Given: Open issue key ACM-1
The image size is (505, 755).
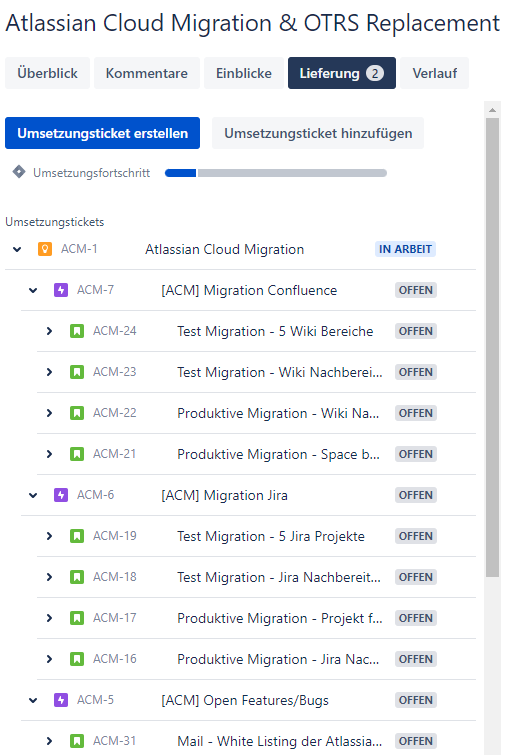Looking at the screenshot, I should [x=79, y=249].
